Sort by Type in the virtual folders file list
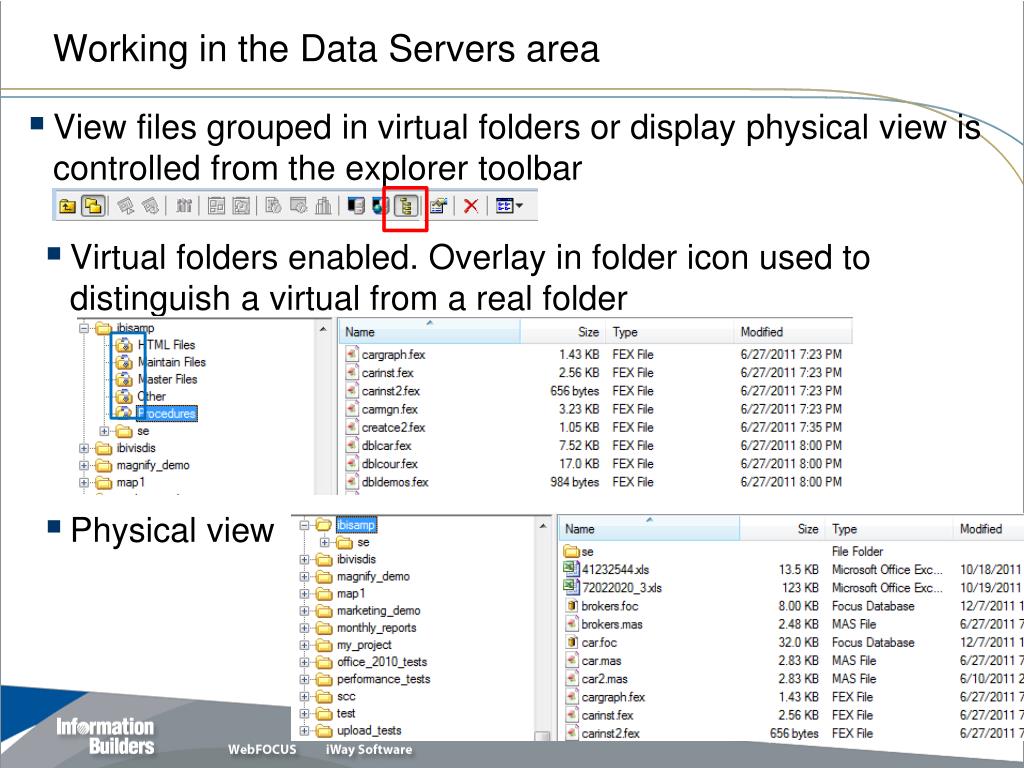The image size is (1024, 768). pos(670,332)
